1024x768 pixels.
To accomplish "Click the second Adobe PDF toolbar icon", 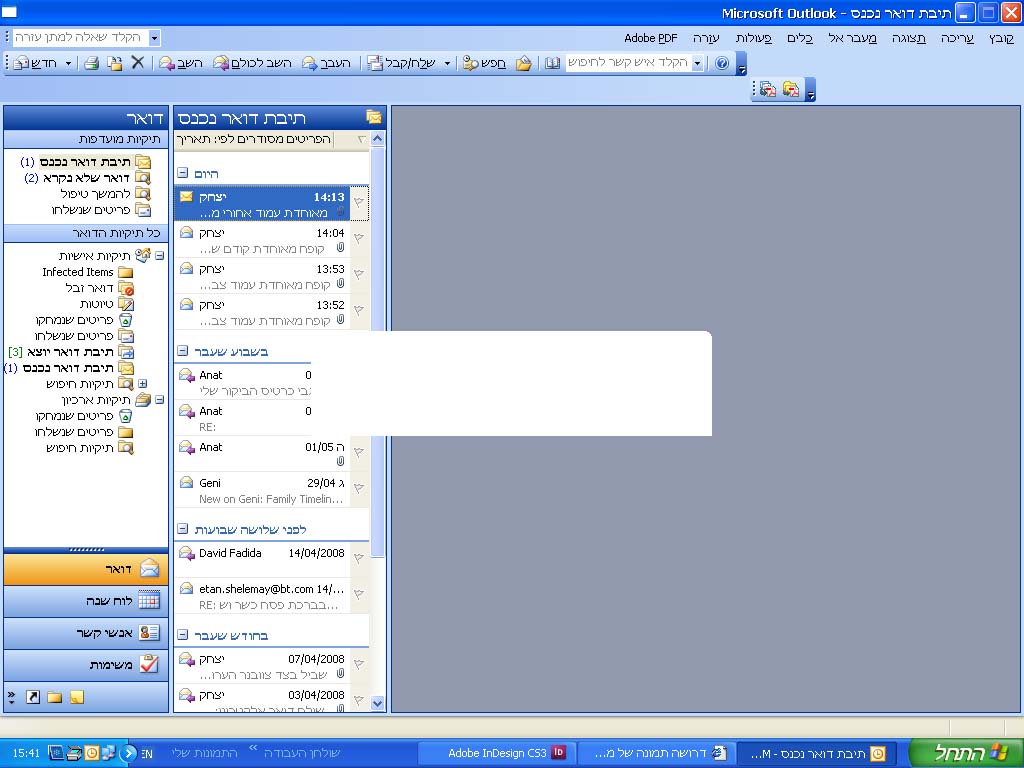I will click(x=791, y=89).
